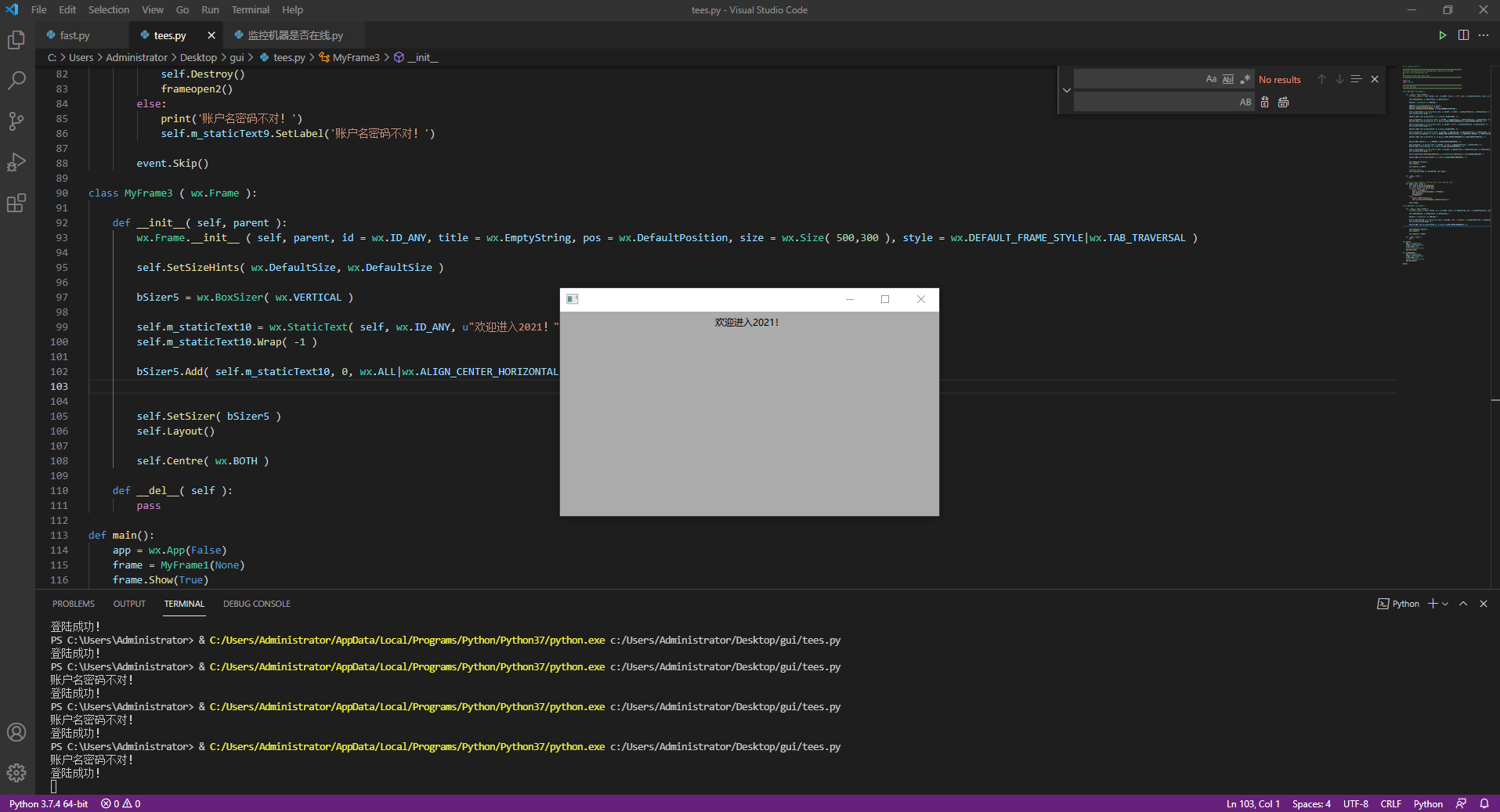
Task: Open the notifications bell in status bar
Action: pos(1484,803)
